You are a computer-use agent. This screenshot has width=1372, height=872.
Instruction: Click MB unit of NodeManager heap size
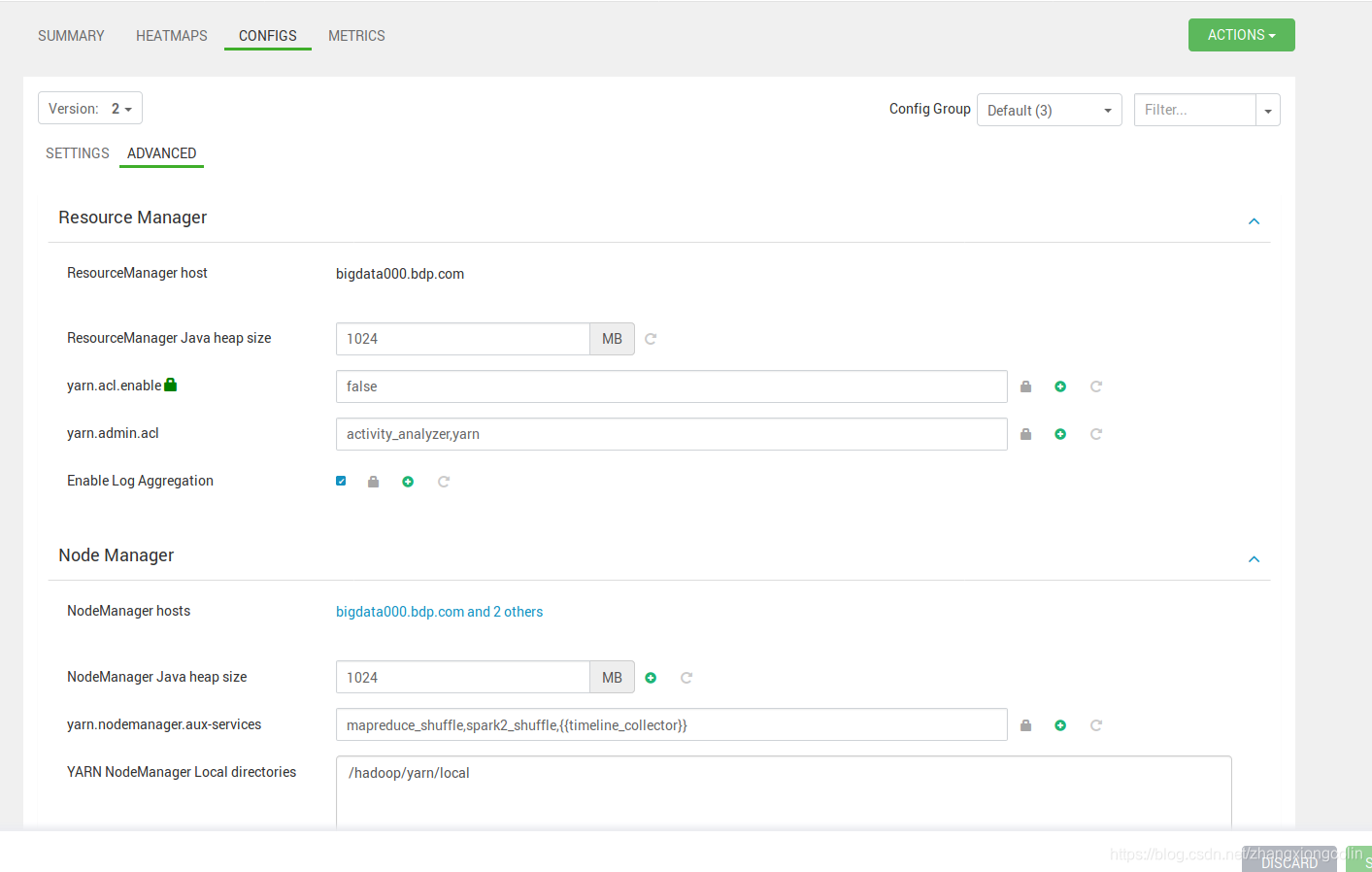click(x=612, y=678)
